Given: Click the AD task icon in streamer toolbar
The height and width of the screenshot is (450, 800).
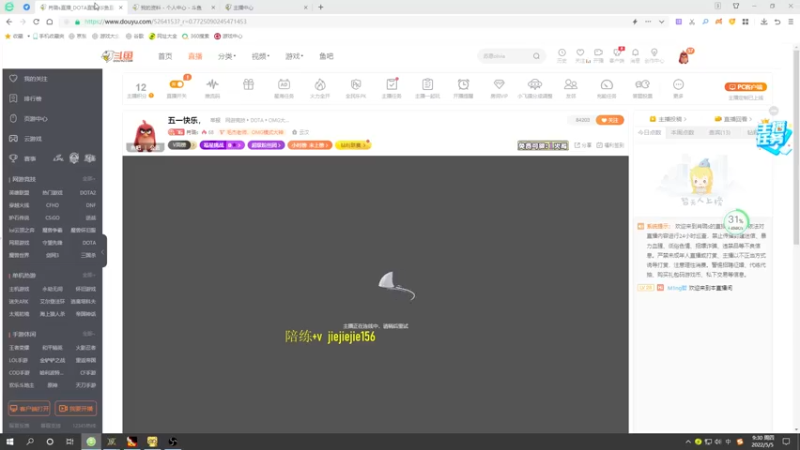Looking at the screenshot, I should click(284, 84).
